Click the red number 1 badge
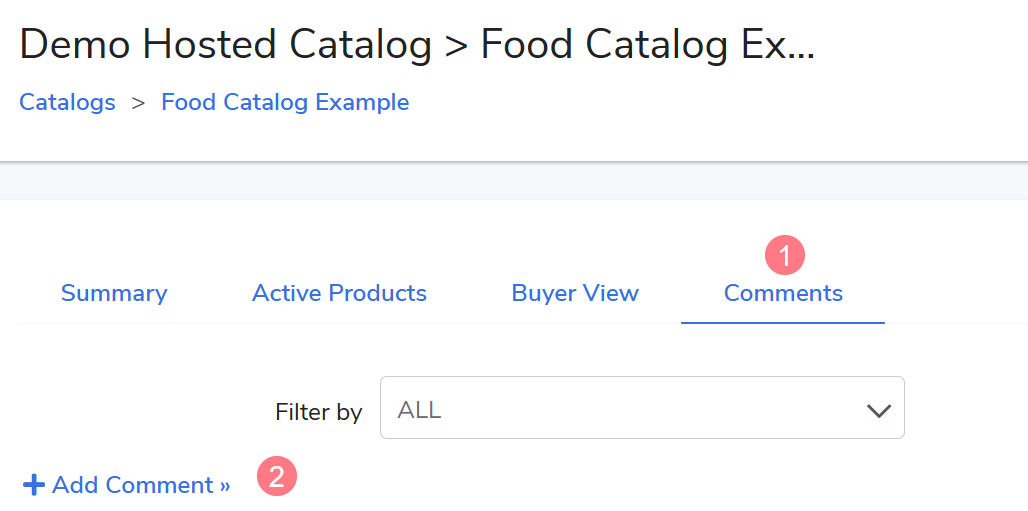The width and height of the screenshot is (1028, 511). pyautogui.click(x=785, y=255)
